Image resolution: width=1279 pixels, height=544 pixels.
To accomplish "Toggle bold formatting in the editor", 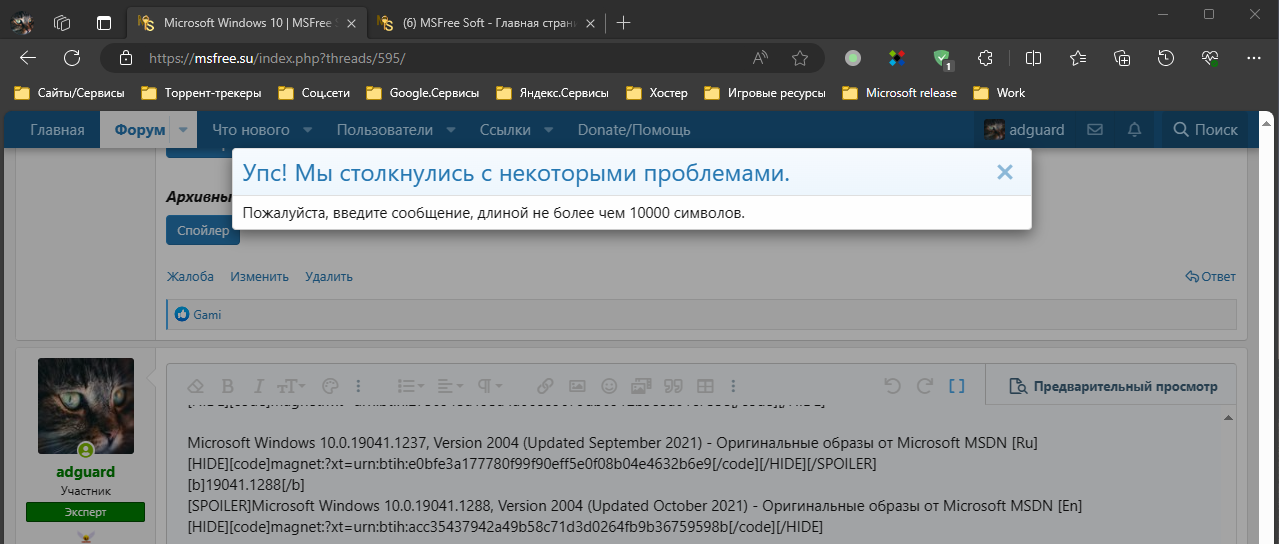I will (x=227, y=386).
